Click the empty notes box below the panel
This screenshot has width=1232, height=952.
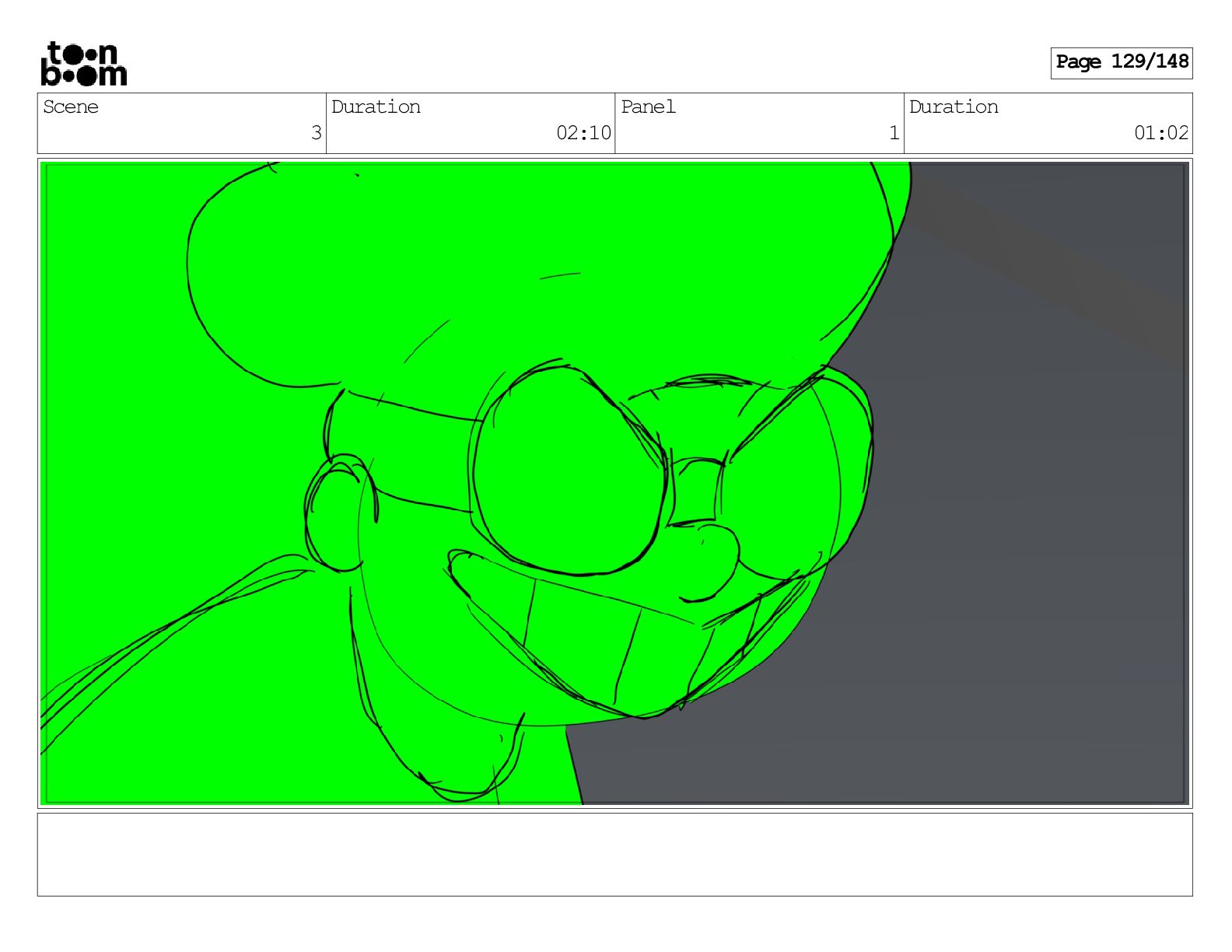614,855
